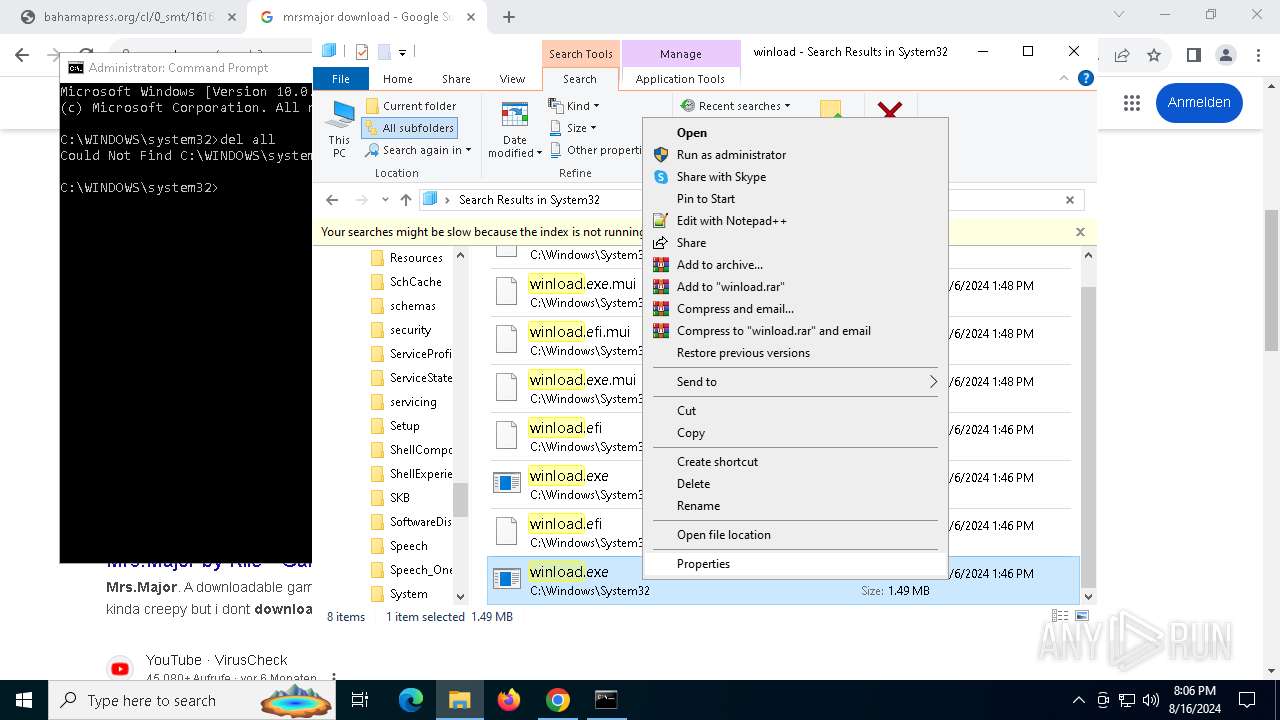Select Current folder search location
The width and height of the screenshot is (1280, 720).
tap(410, 106)
